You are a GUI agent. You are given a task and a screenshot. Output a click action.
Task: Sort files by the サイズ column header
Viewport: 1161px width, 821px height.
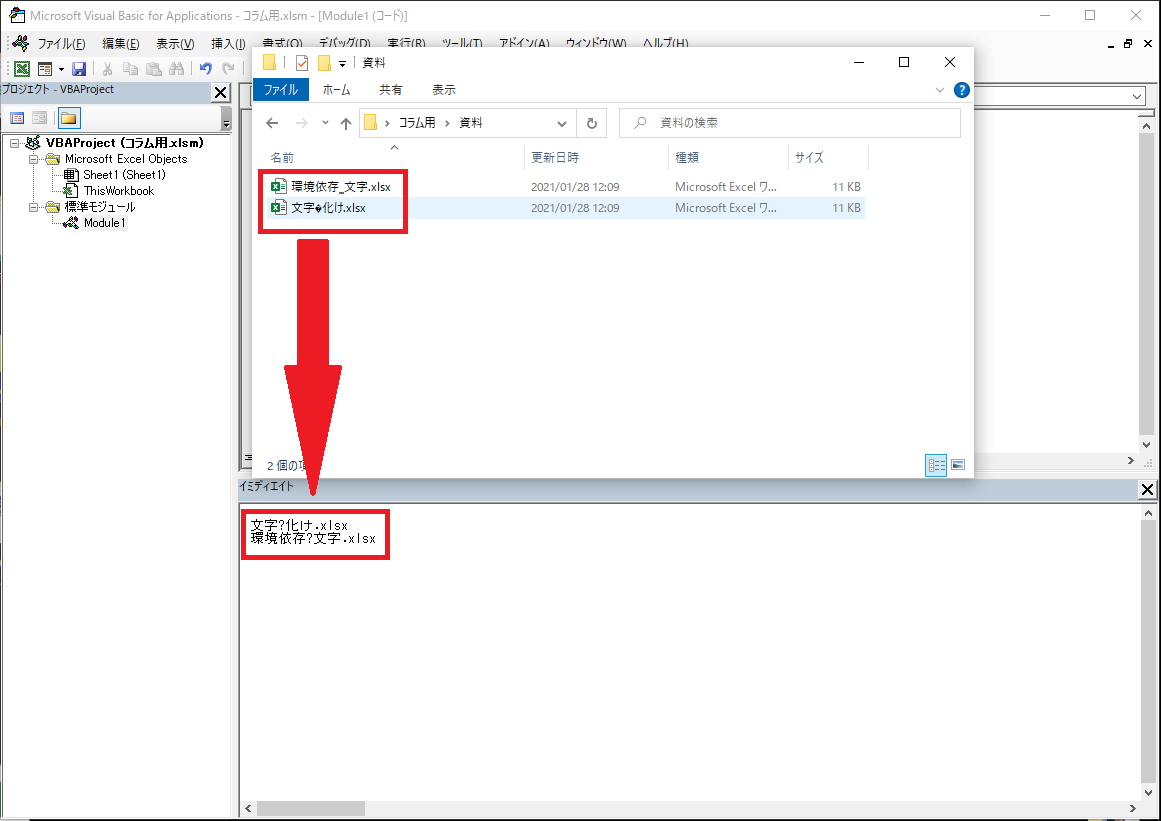(x=809, y=158)
